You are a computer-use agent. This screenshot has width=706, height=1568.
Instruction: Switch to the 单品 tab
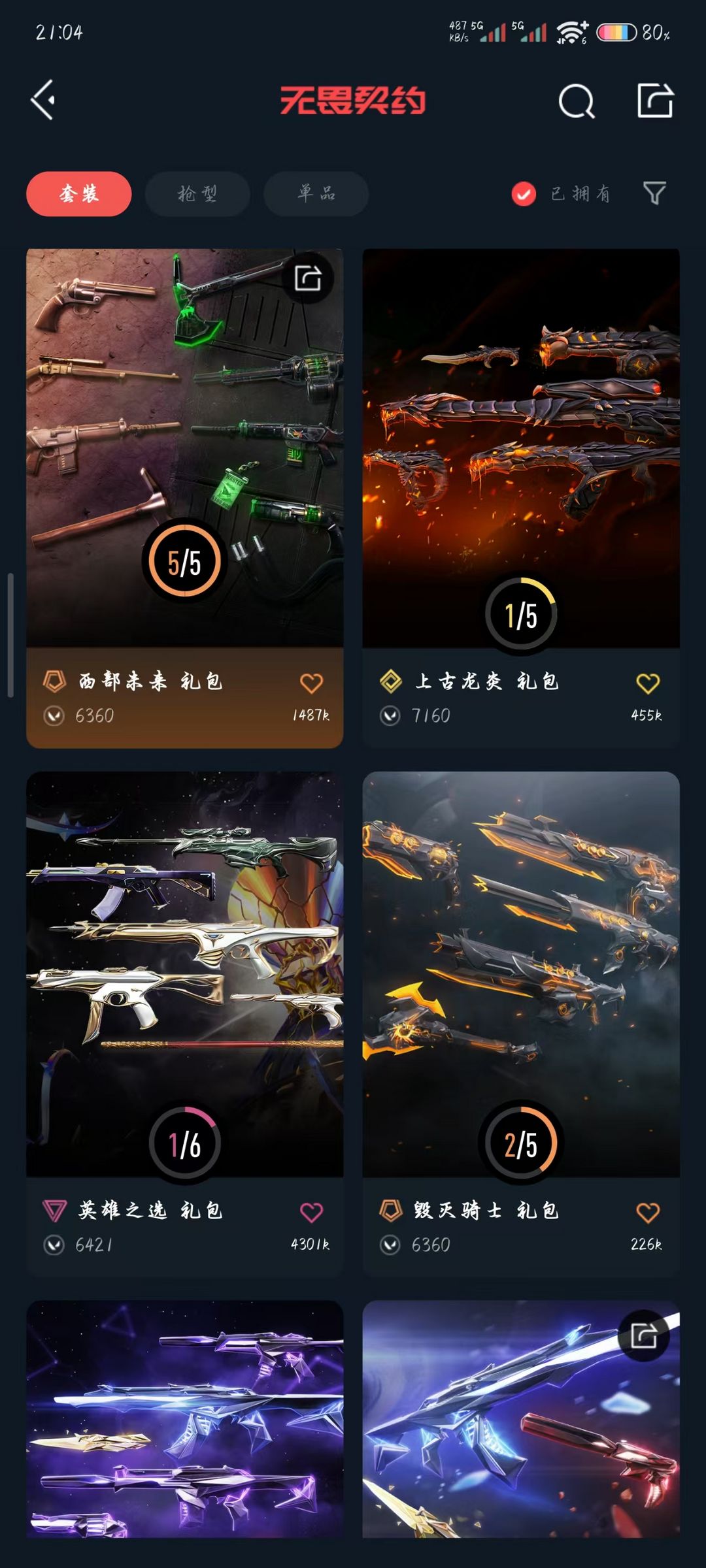coord(316,193)
